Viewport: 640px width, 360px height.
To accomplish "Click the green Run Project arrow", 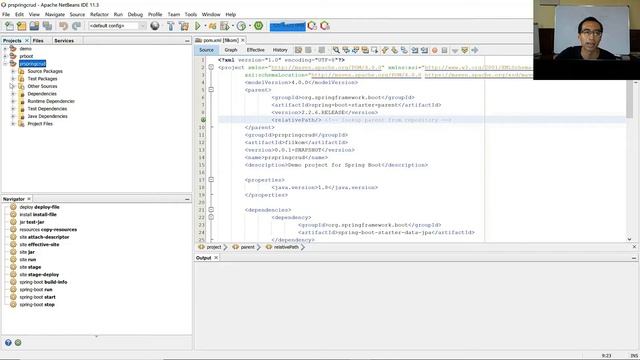I will click(198, 26).
